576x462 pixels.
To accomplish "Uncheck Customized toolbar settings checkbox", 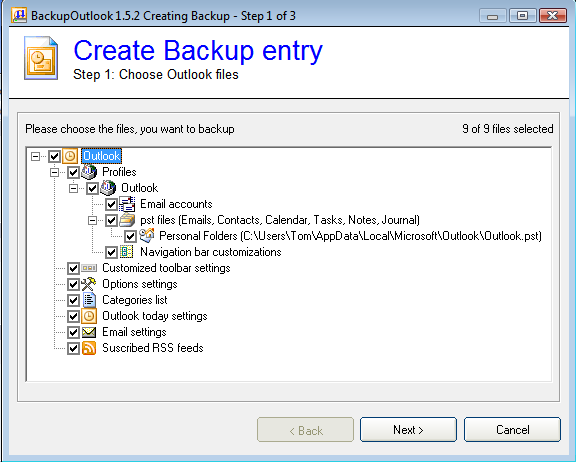I will click(x=73, y=268).
